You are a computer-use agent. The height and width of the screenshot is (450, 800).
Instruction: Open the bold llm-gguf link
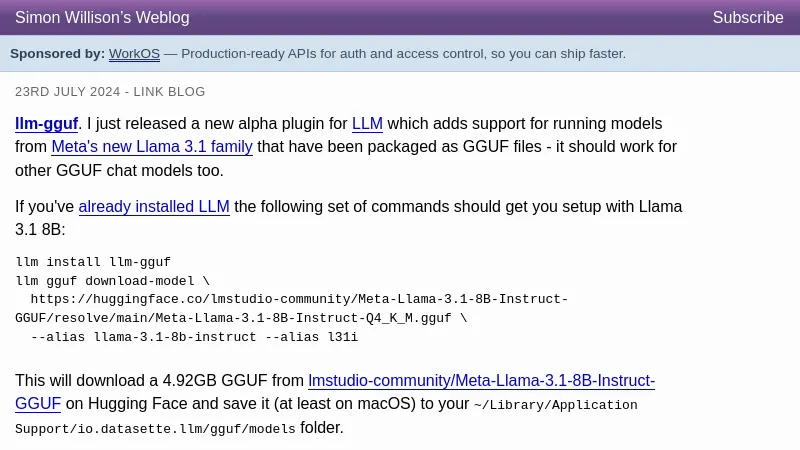46,124
